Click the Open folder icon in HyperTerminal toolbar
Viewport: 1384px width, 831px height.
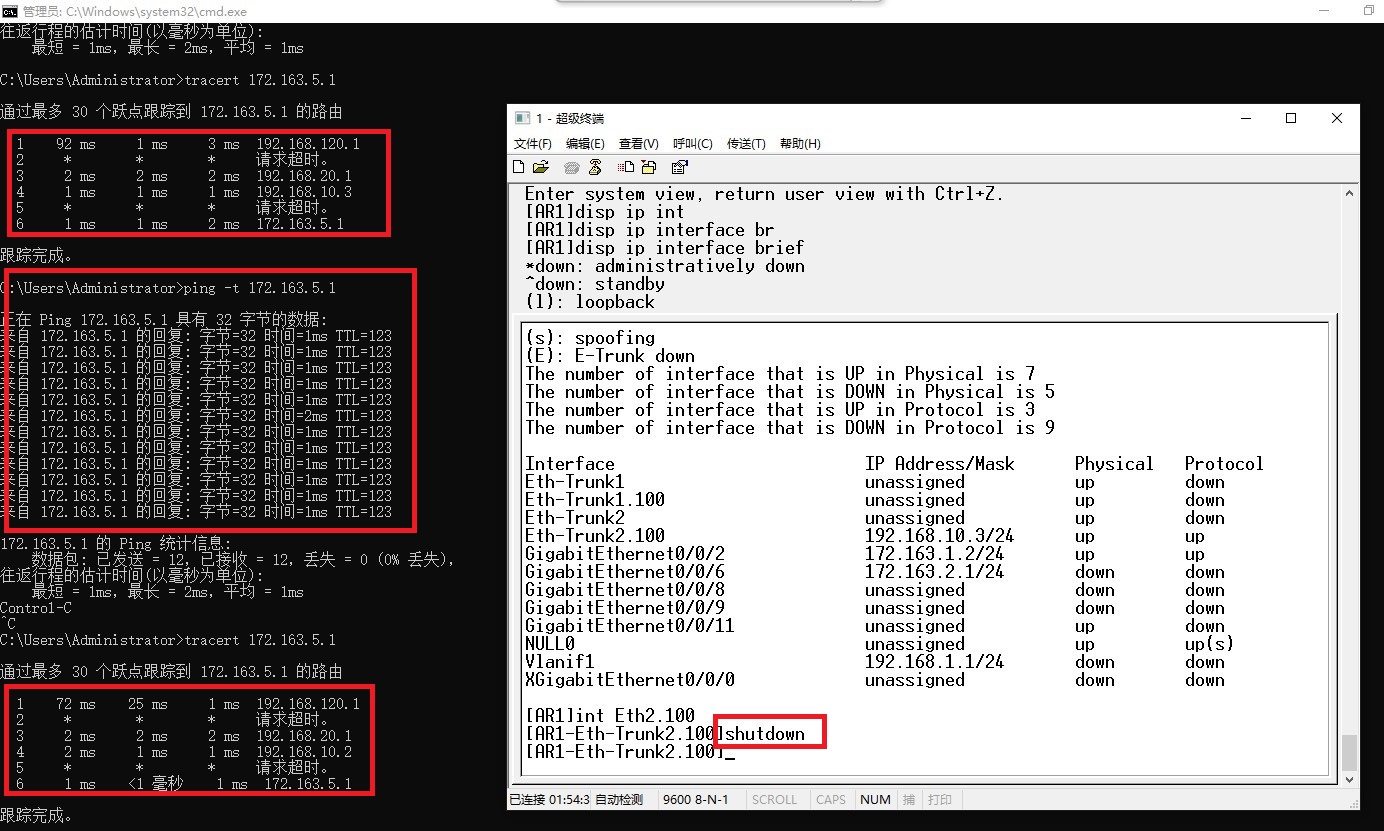pos(541,167)
